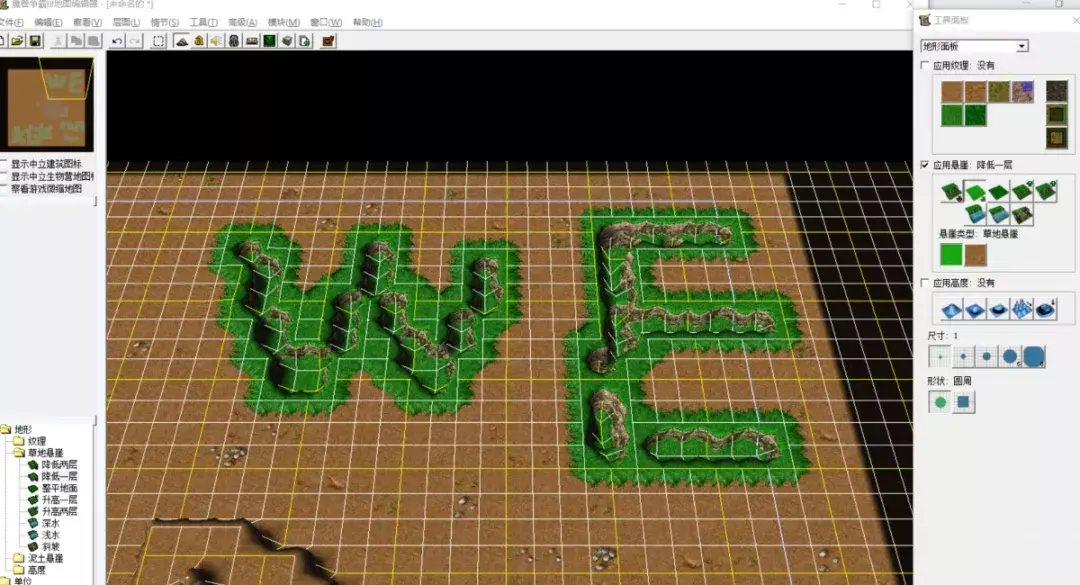Uncheck the 应用悬崖 checkbox
The height and width of the screenshot is (585, 1080).
[x=925, y=165]
